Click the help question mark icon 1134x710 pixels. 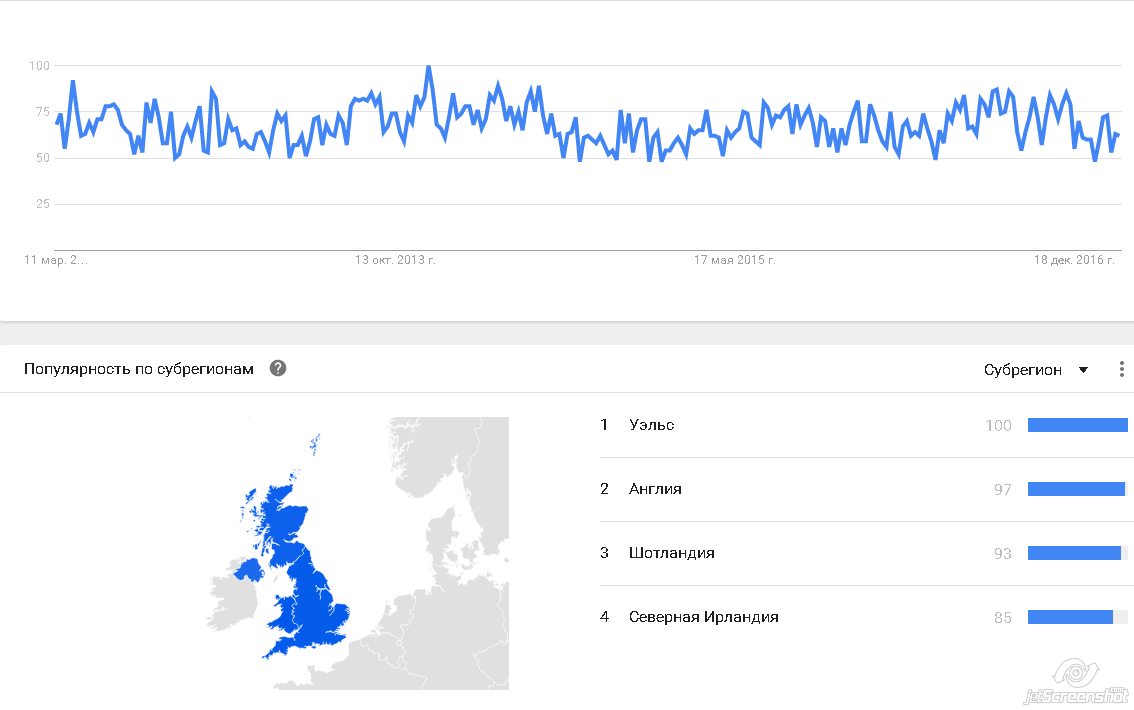278,368
